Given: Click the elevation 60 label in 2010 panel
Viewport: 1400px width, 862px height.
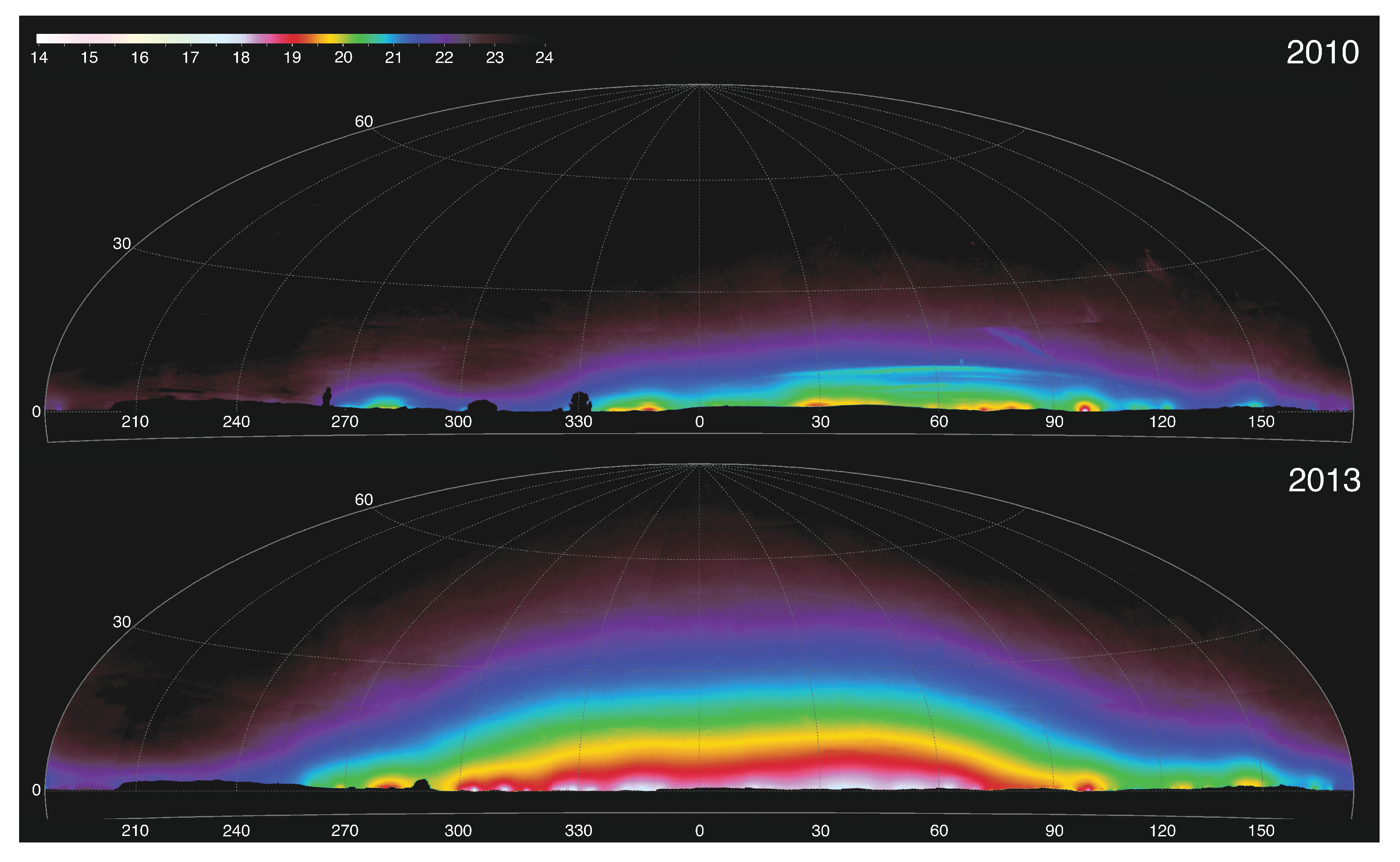Looking at the screenshot, I should pos(364,122).
